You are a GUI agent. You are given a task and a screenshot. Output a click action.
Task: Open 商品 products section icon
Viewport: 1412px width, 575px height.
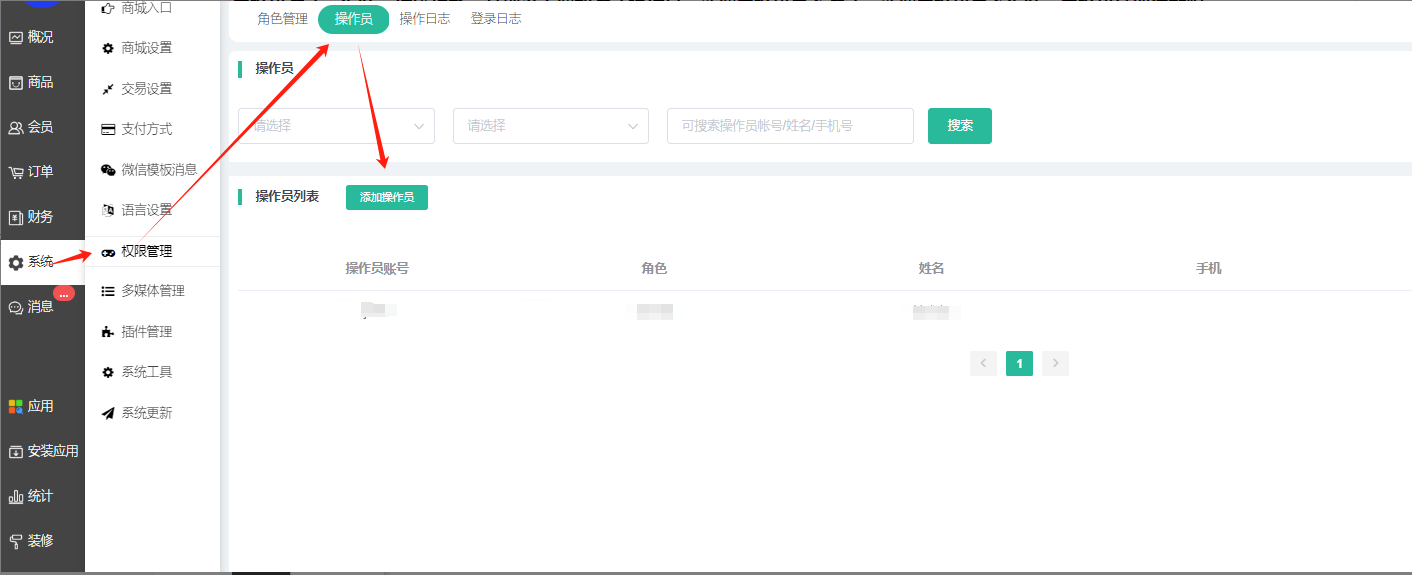(16, 83)
